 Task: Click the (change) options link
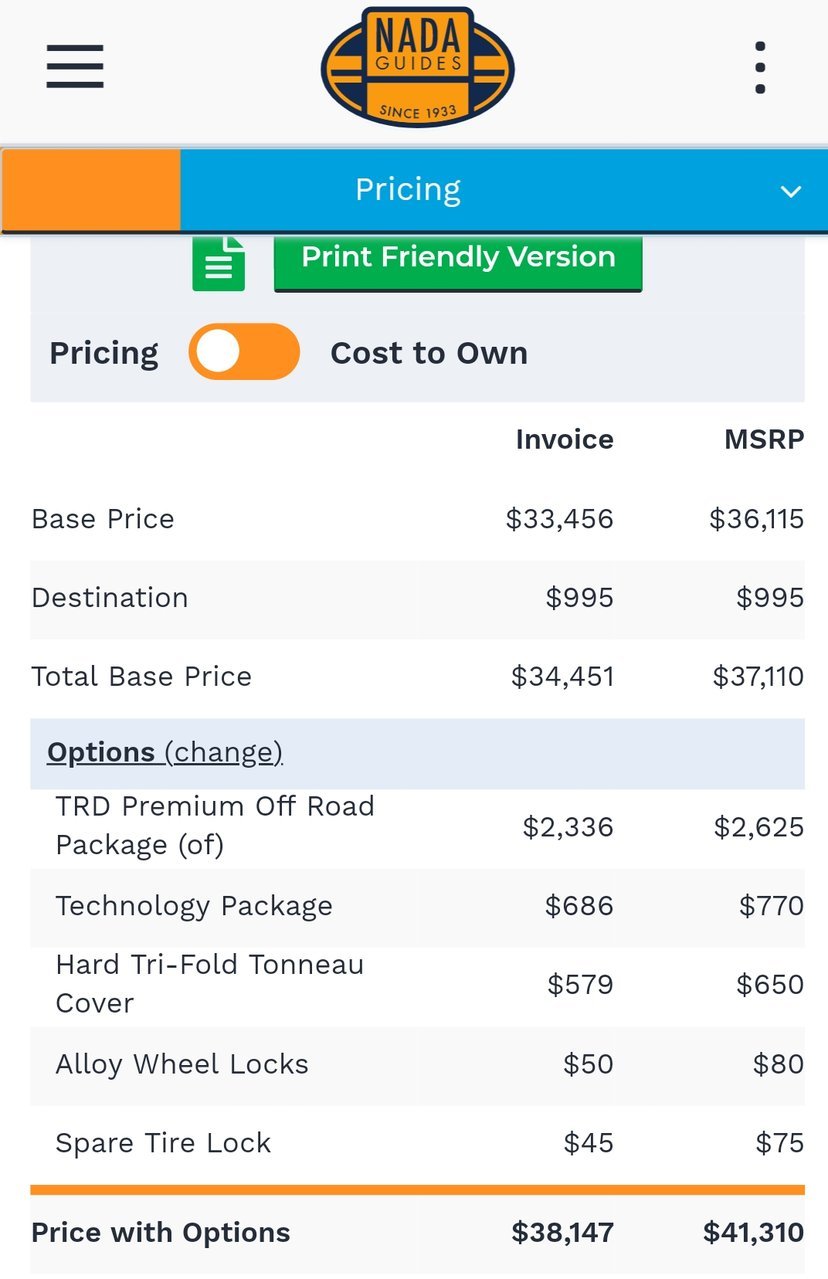(x=223, y=752)
